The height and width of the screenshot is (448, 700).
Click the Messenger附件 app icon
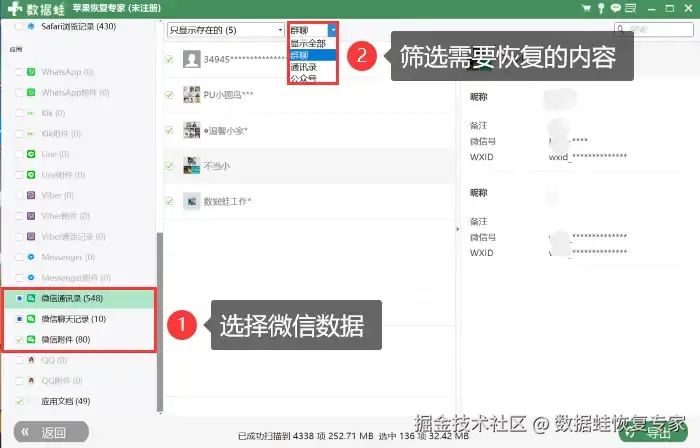point(31,278)
